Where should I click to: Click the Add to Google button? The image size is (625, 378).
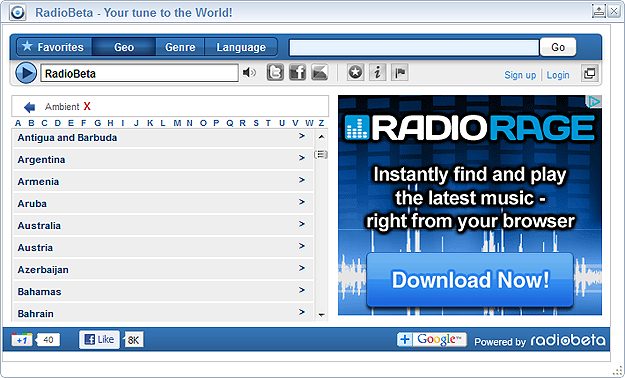pos(431,340)
